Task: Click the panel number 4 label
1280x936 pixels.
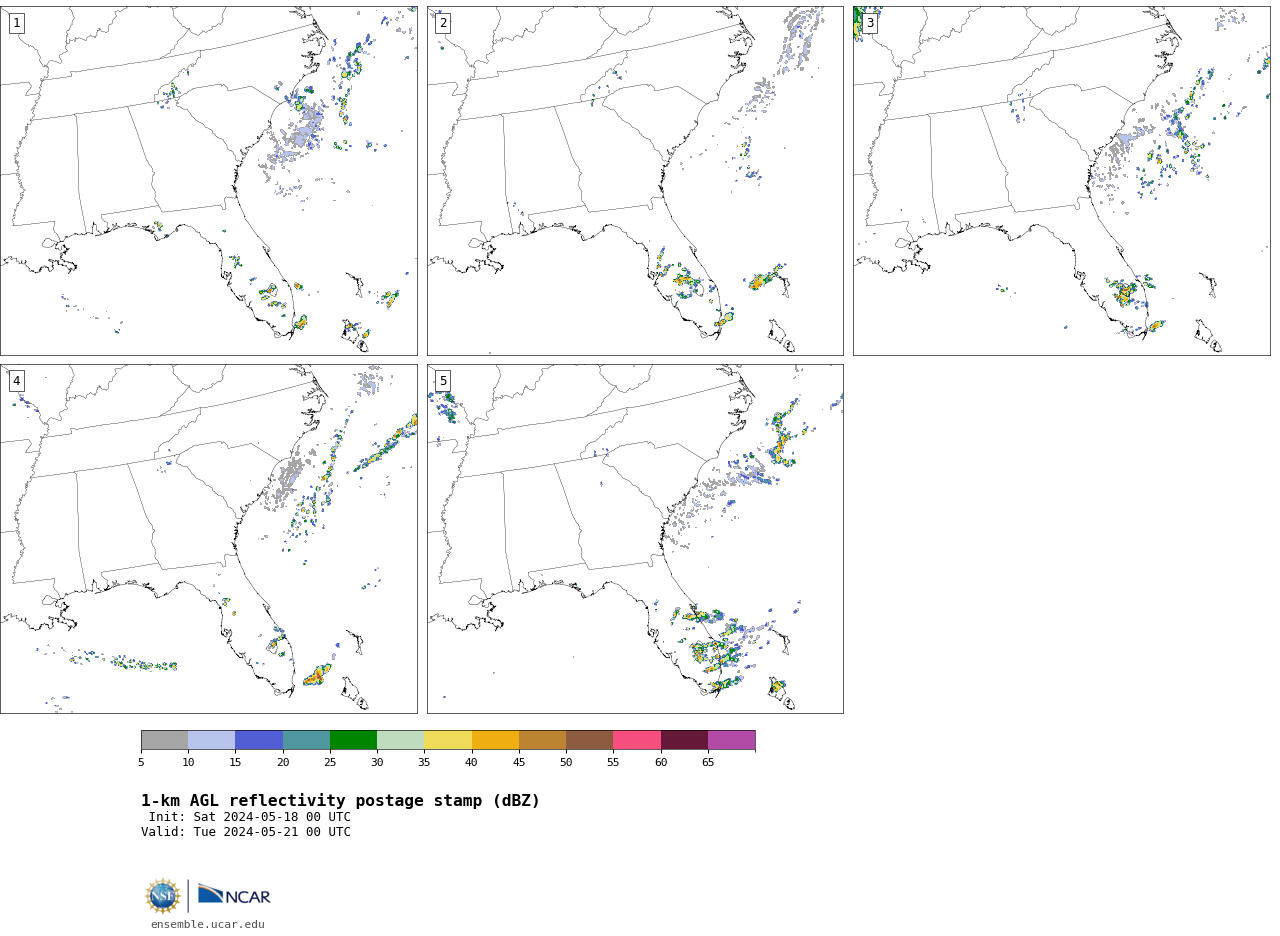Action: click(16, 381)
